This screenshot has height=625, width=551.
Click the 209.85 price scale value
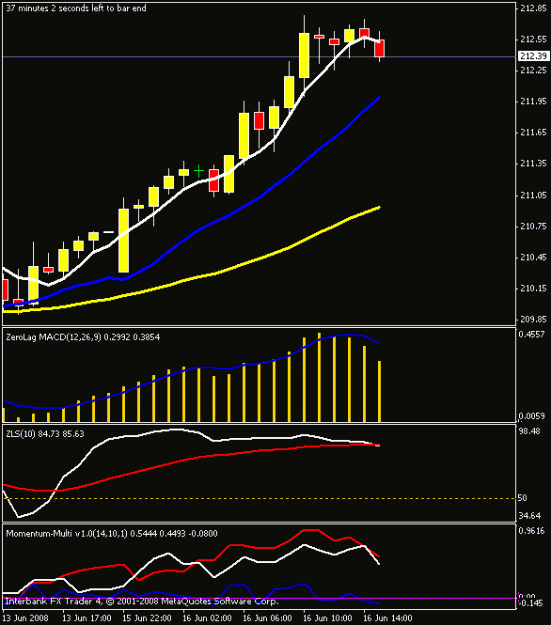click(533, 319)
